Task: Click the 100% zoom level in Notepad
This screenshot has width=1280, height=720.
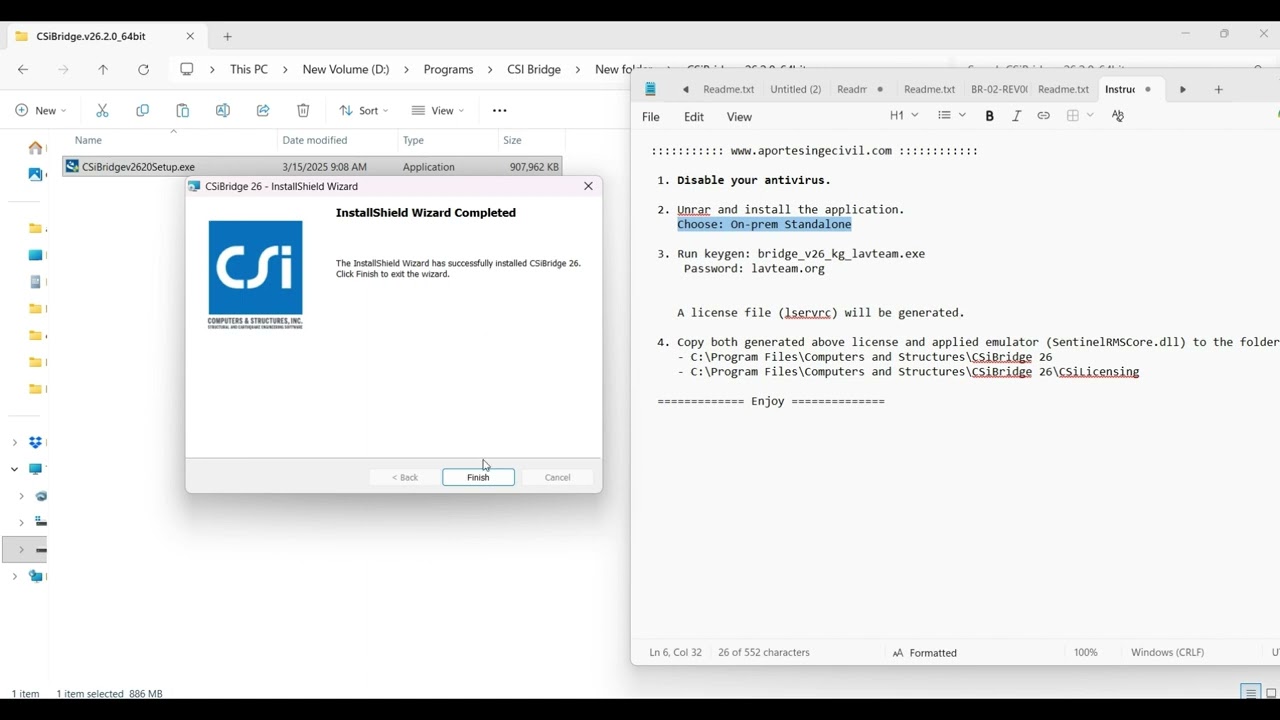Action: click(1086, 653)
